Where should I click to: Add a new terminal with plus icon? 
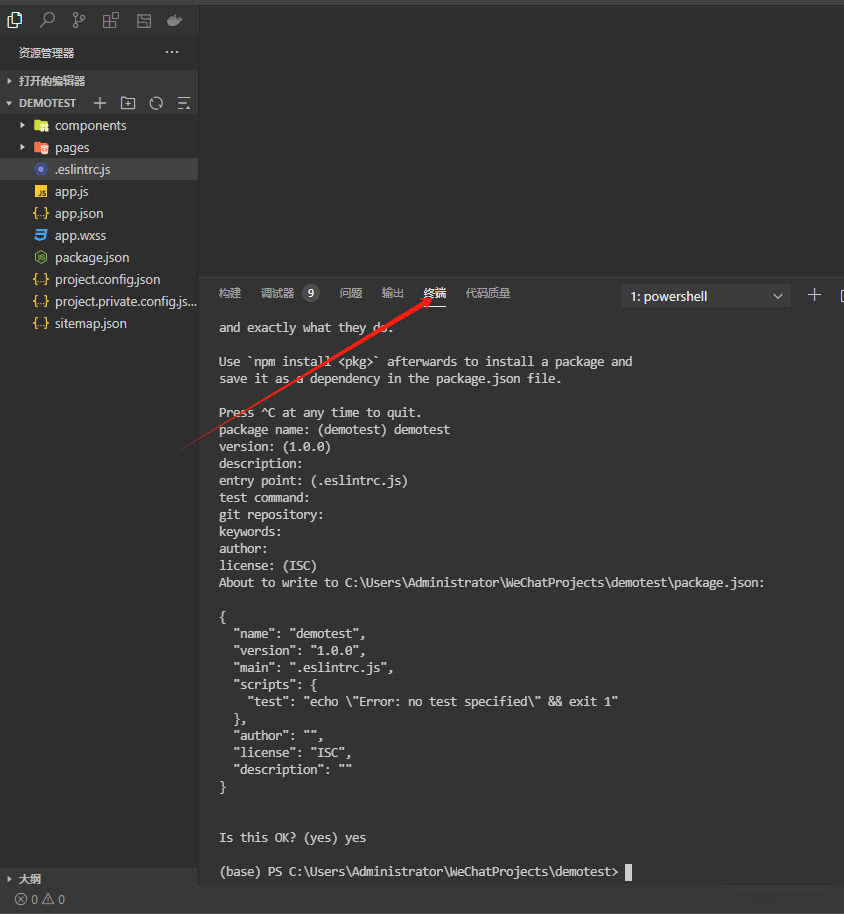tap(814, 295)
